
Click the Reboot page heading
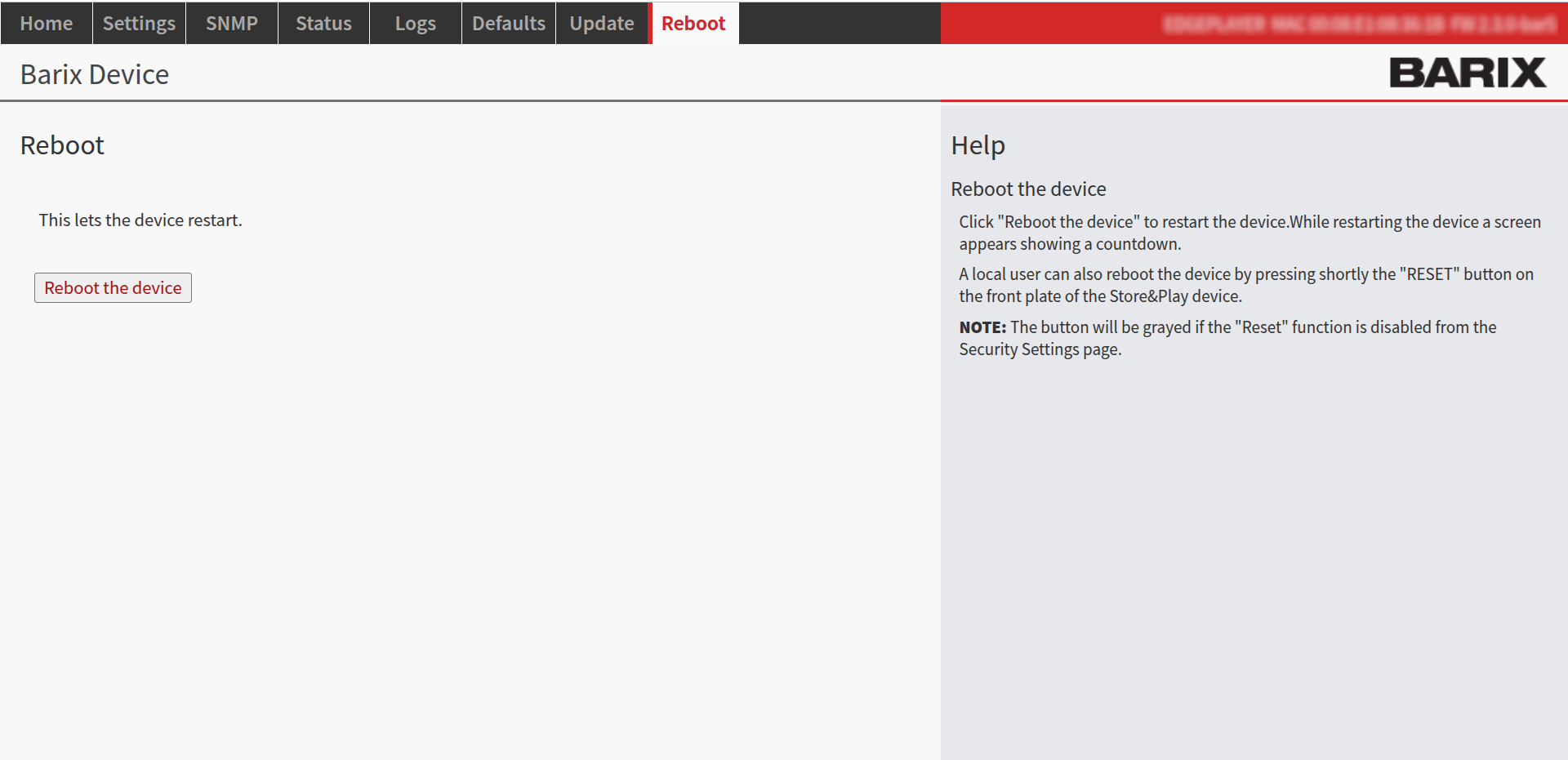(x=62, y=144)
